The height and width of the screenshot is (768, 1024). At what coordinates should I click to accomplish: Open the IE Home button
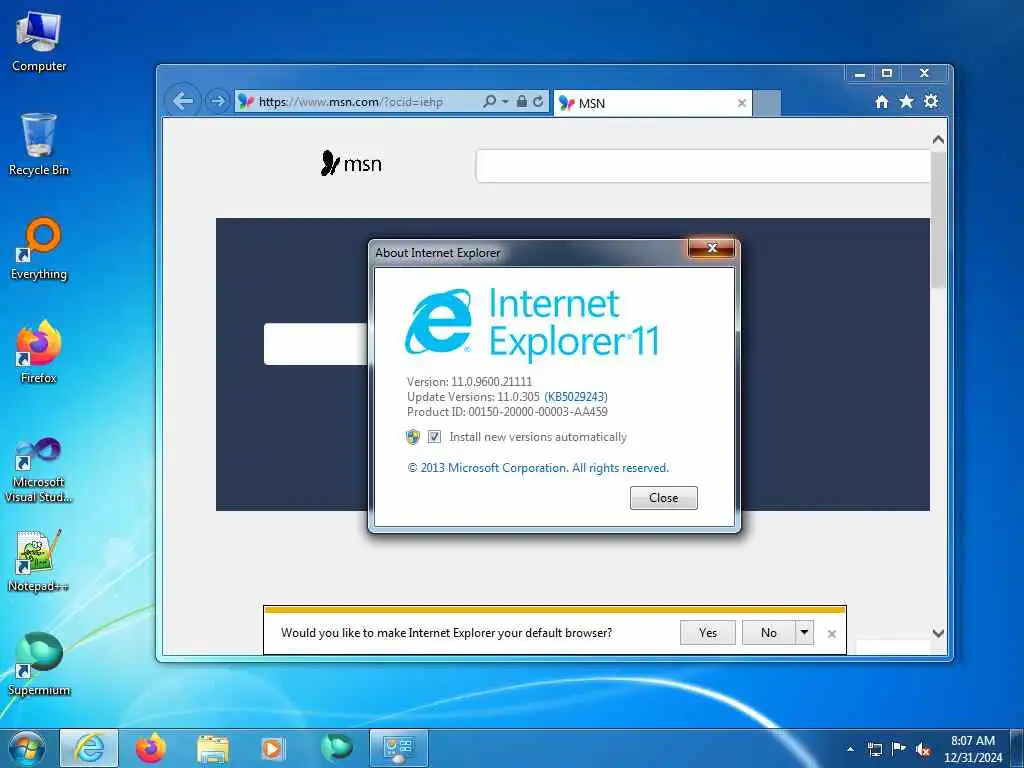882,101
